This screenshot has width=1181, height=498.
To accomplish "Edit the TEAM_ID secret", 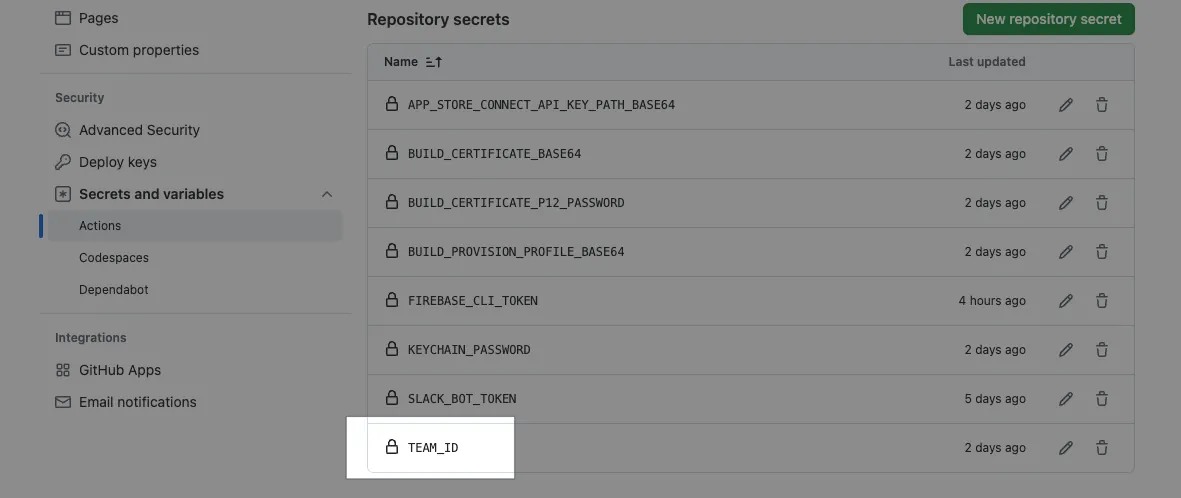I will point(1066,448).
